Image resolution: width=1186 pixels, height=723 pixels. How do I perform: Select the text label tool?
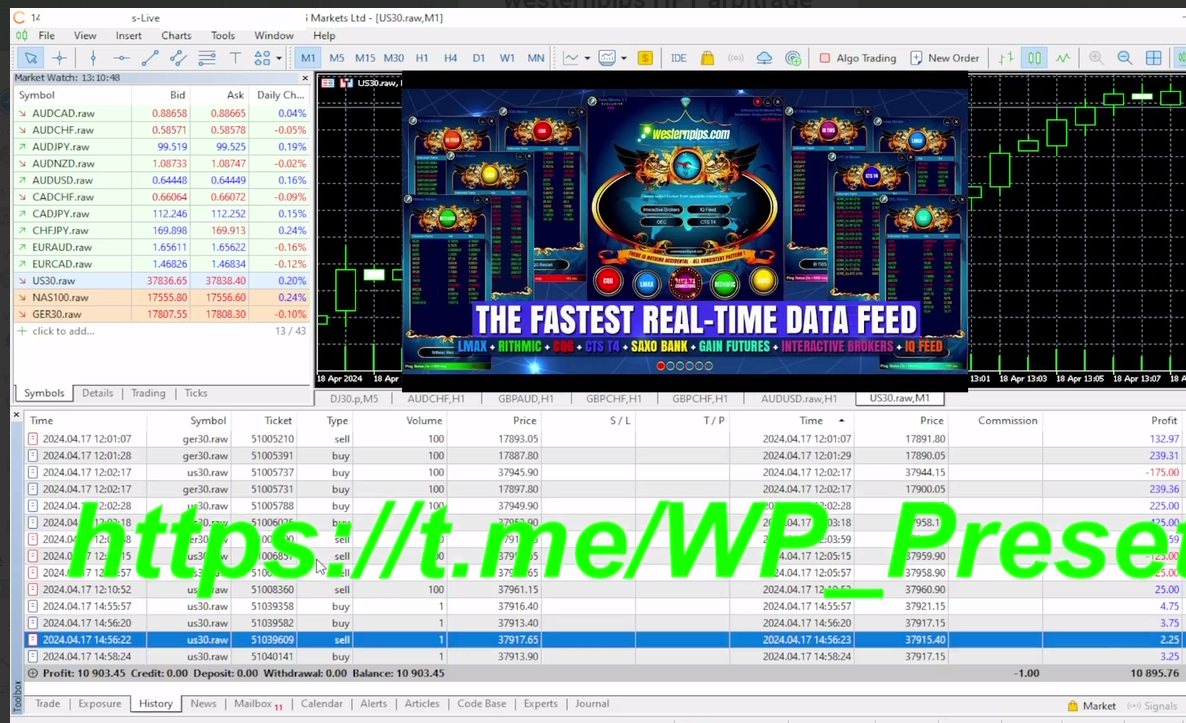click(x=235, y=58)
